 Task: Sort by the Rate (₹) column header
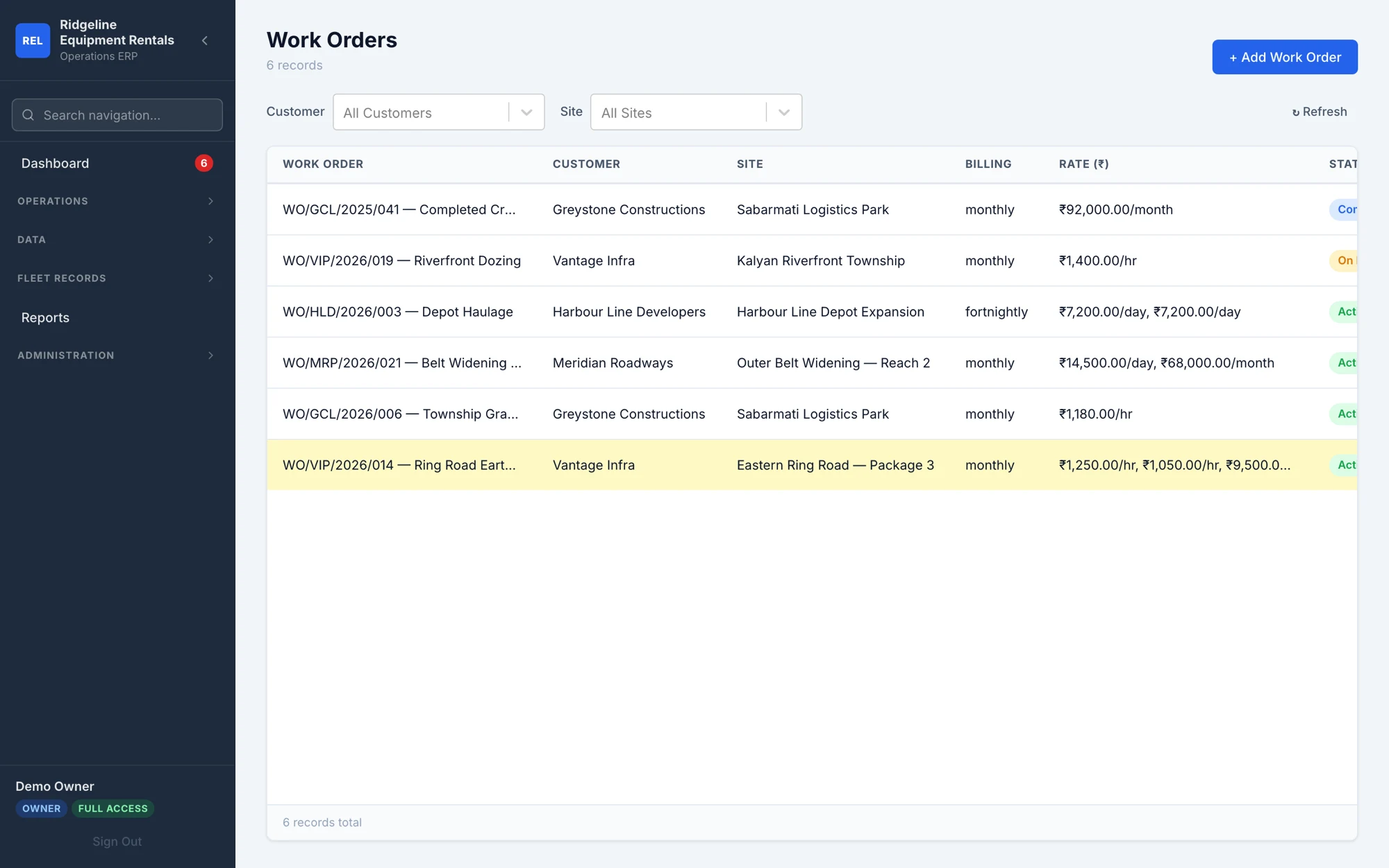1083,164
